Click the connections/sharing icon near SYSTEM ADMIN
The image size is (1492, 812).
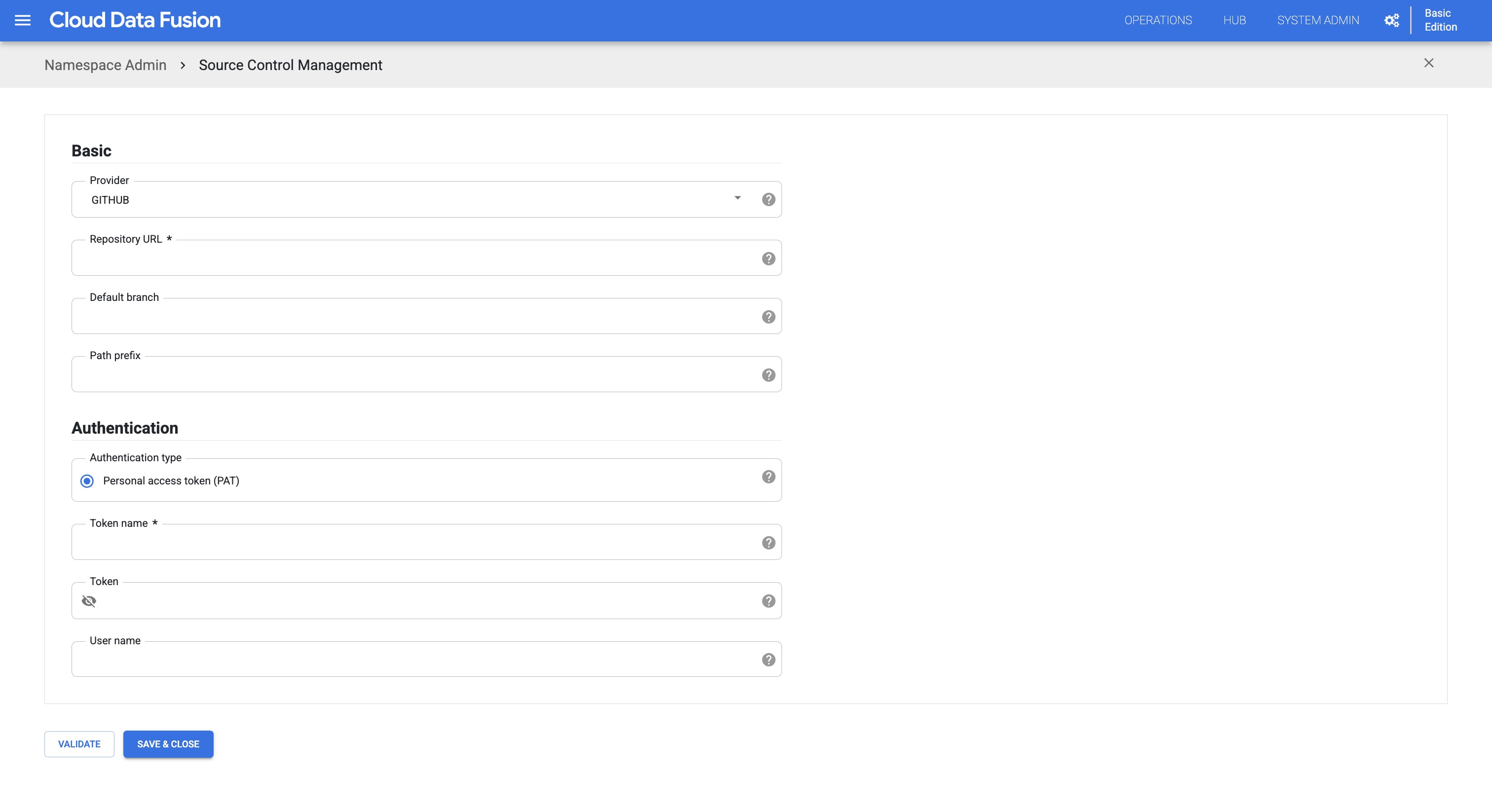pos(1392,19)
